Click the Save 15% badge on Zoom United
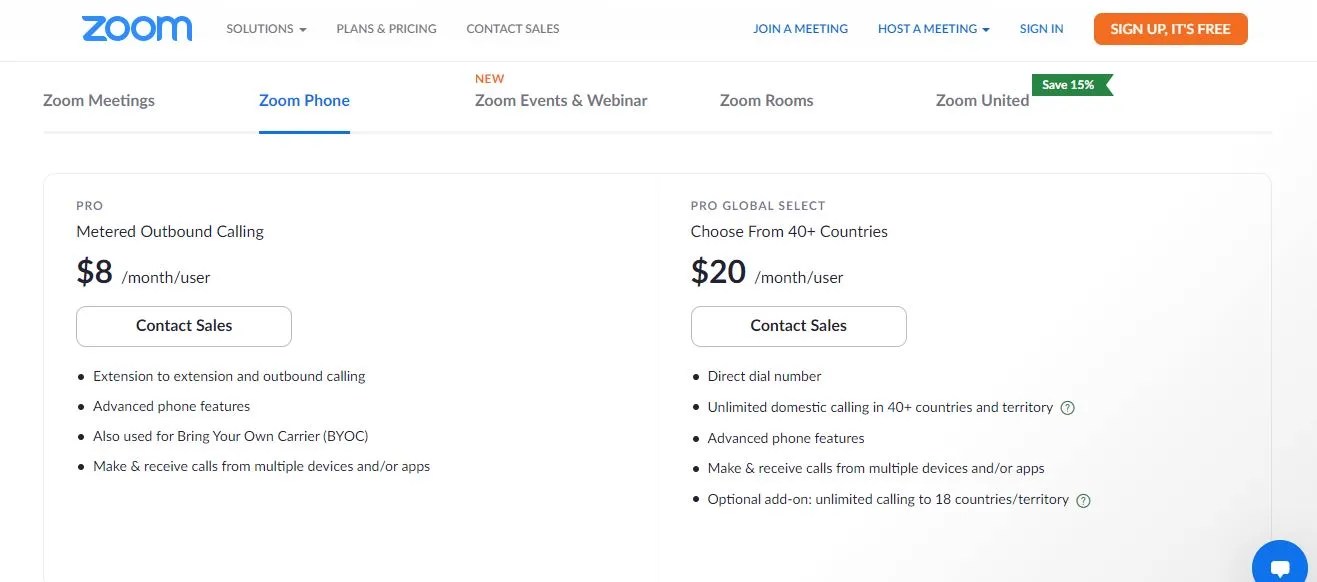This screenshot has height=582, width=1317. click(x=1069, y=85)
